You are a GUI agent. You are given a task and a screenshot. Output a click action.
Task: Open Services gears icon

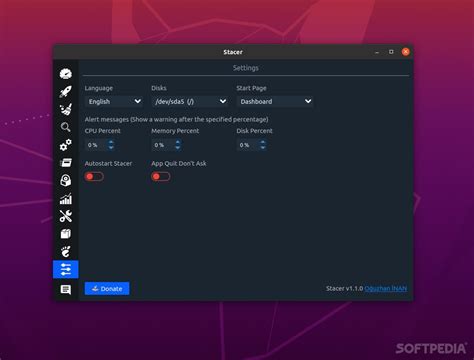(66, 145)
